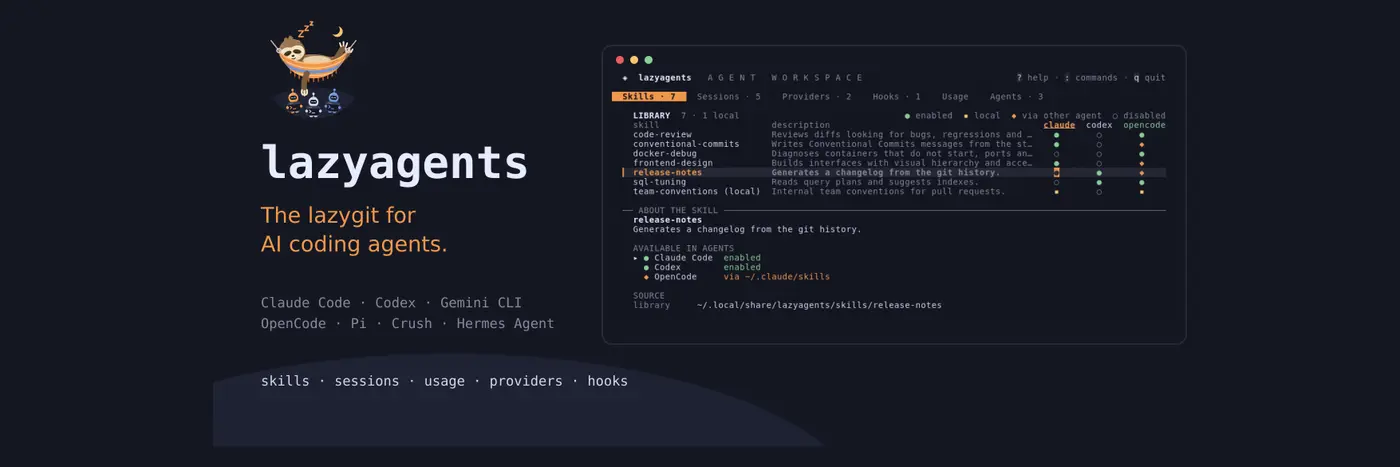Viewport: 1400px width, 467px height.
Task: Click the large lazyagents title
Action: (394, 162)
